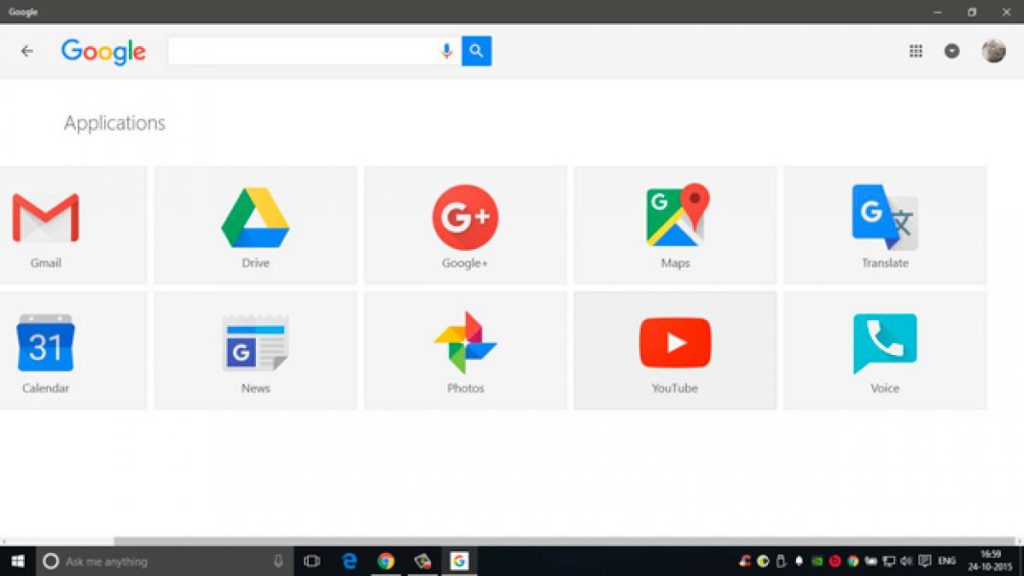Go back using the back arrow
This screenshot has width=1024, height=576.
point(27,50)
